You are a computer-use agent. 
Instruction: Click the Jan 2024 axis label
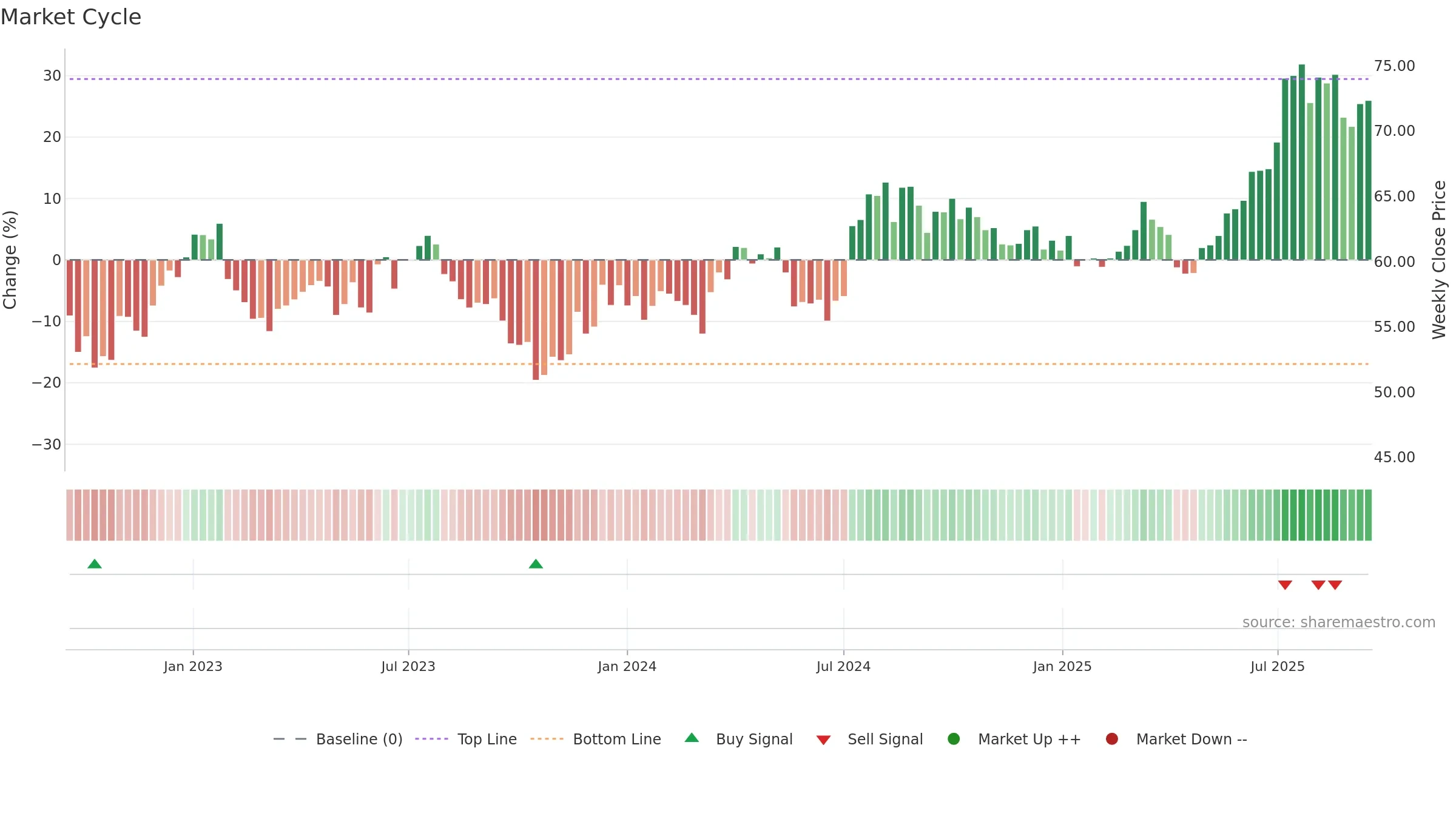(x=627, y=667)
